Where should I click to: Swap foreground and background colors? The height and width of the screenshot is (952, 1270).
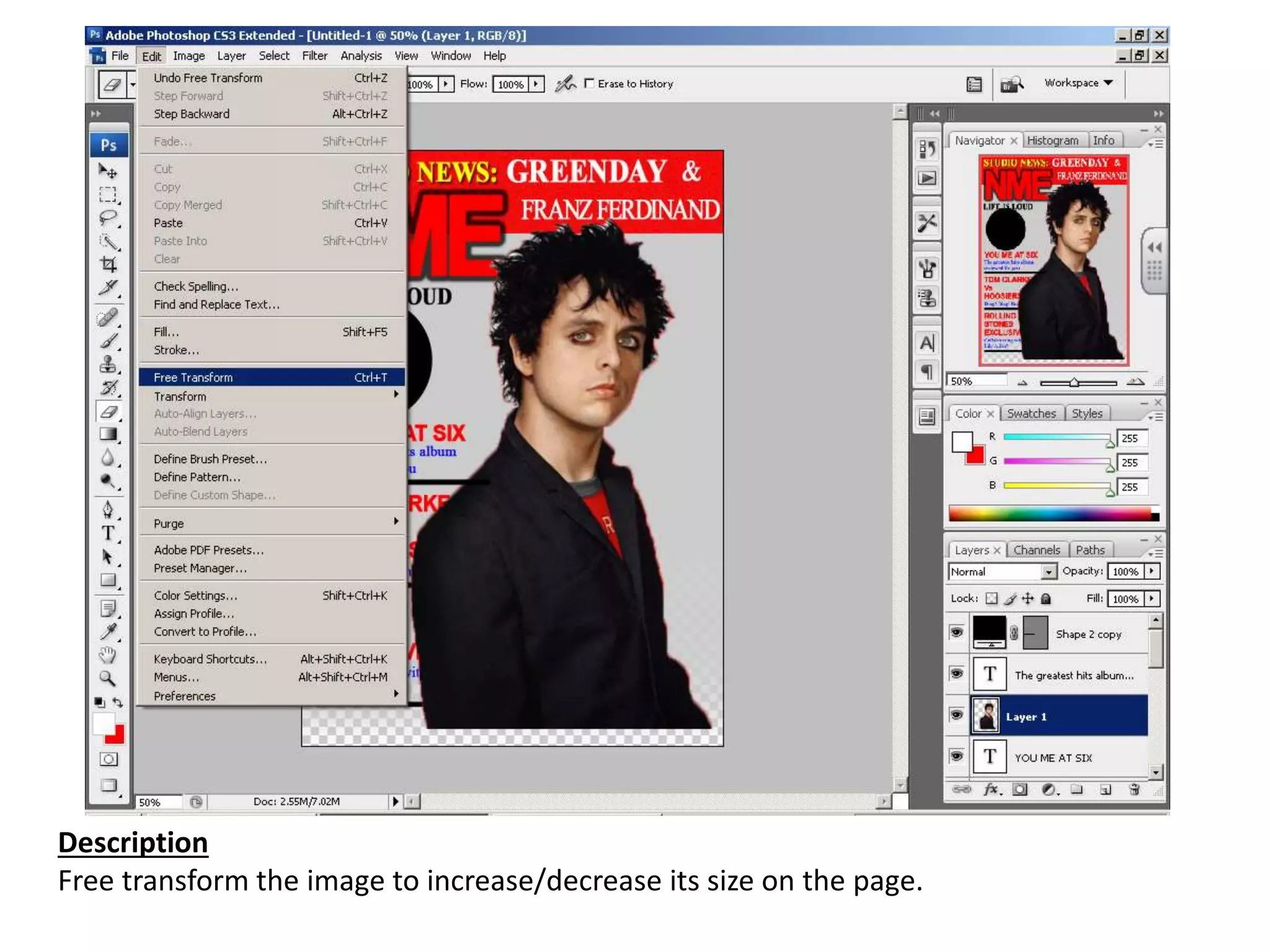point(118,702)
